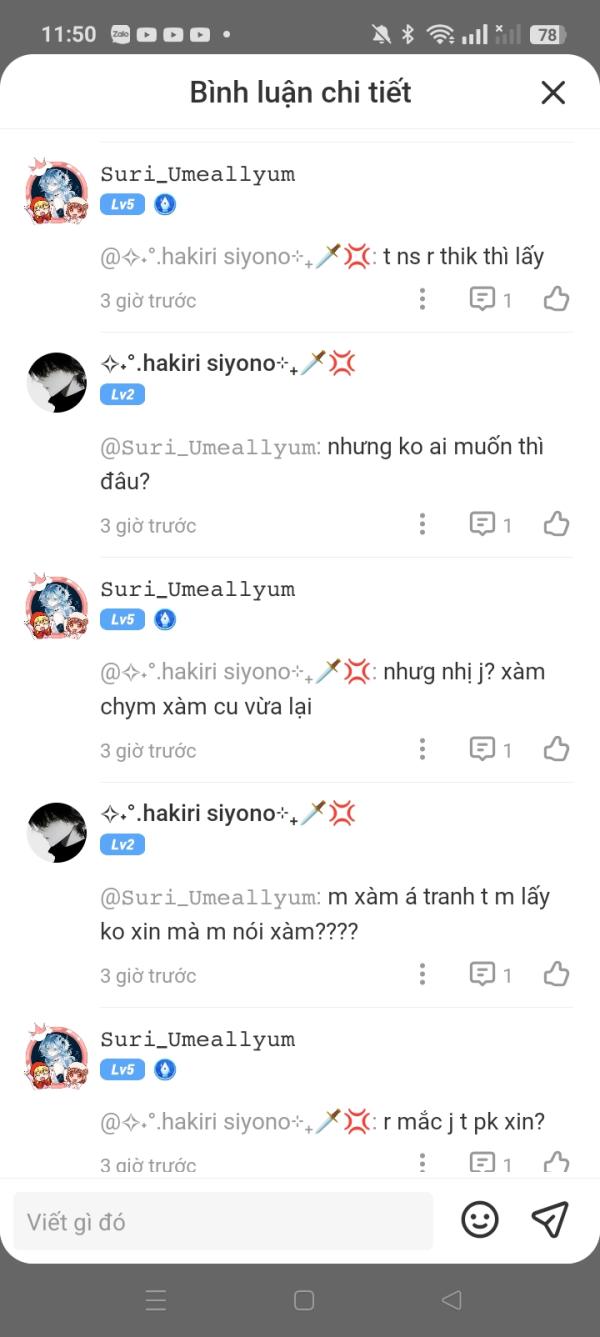Open three-dot menu on 'm xàm á tranh t m lấy' comment

coord(423,974)
